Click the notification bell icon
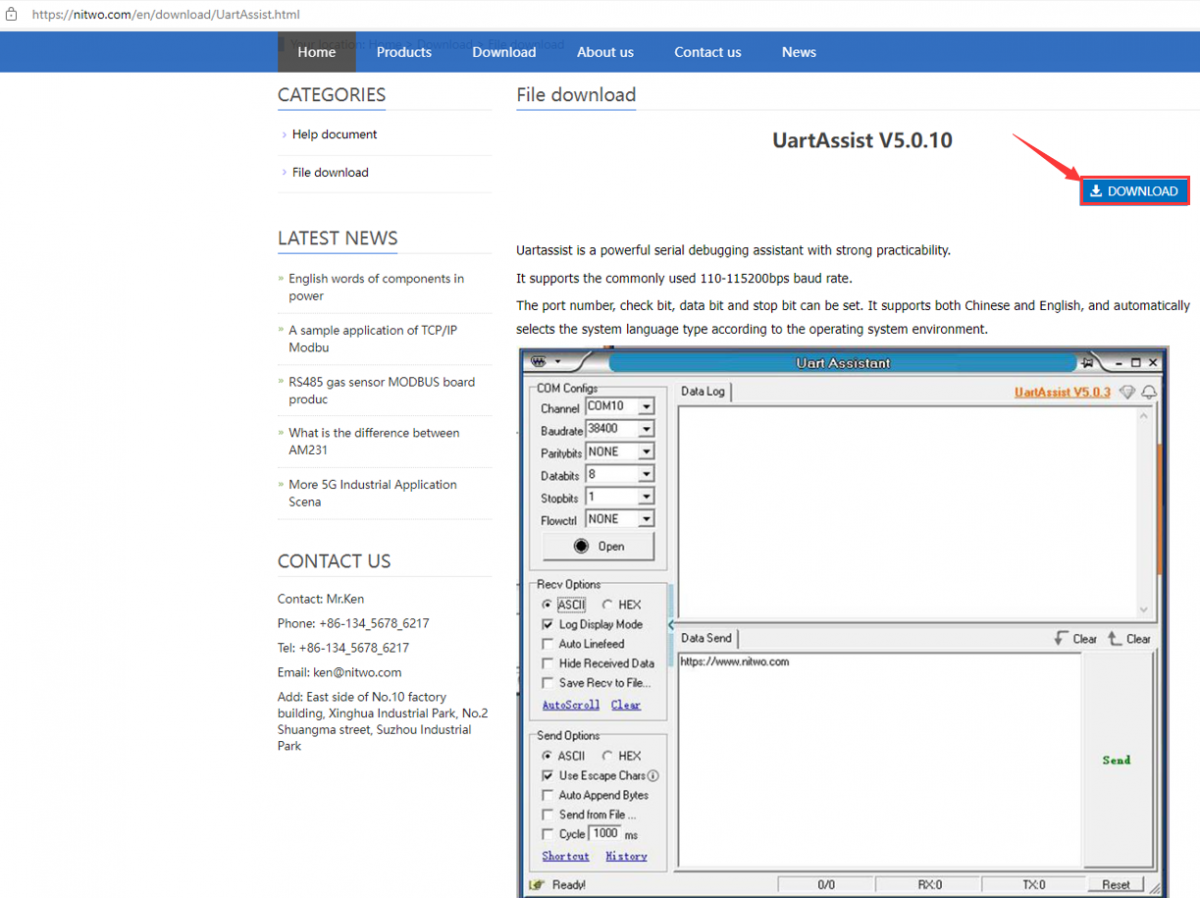The image size is (1200, 898). tap(1149, 392)
